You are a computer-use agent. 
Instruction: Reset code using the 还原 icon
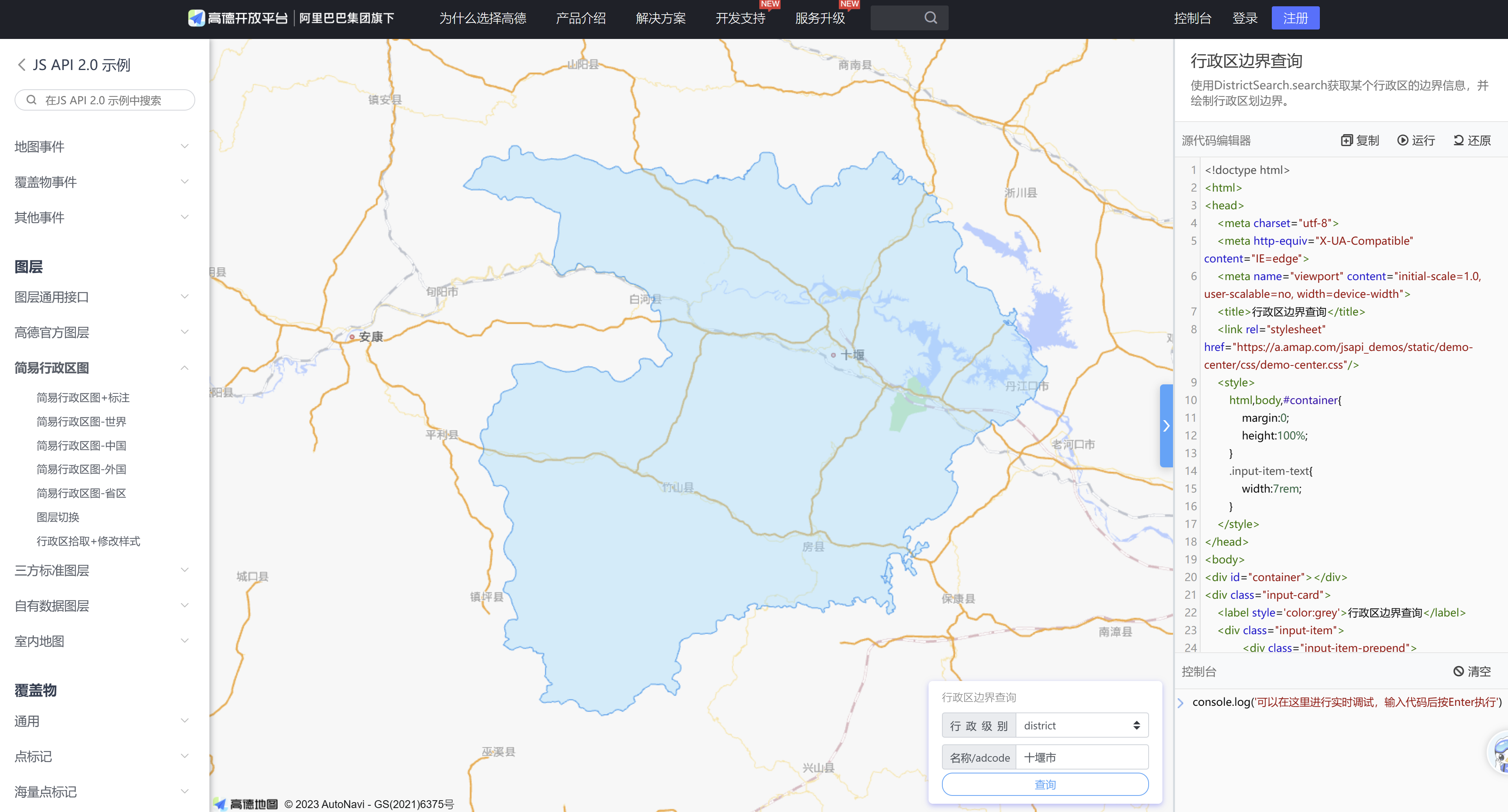(1458, 140)
